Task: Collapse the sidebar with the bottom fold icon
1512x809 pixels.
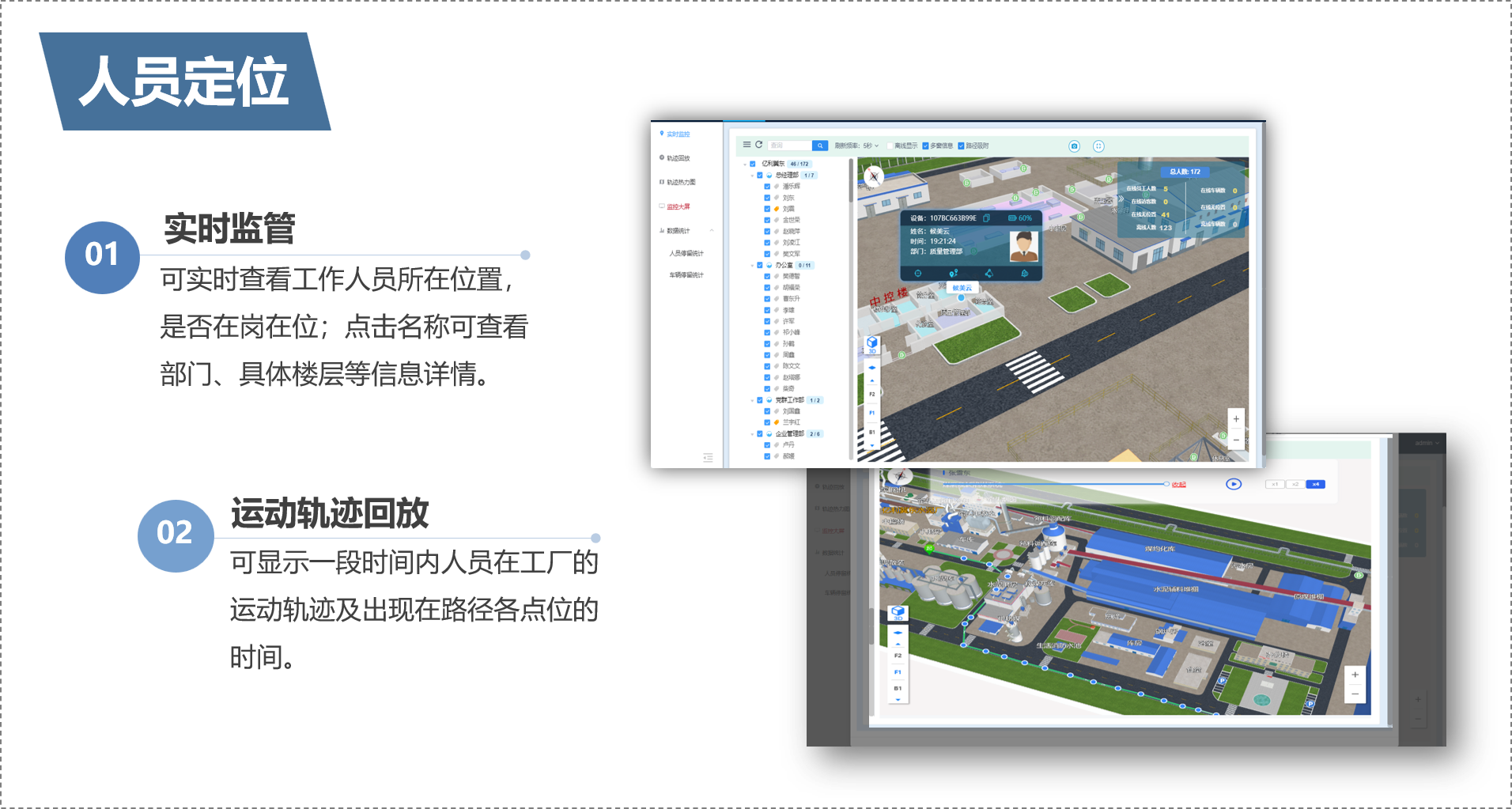Action: coord(708,457)
